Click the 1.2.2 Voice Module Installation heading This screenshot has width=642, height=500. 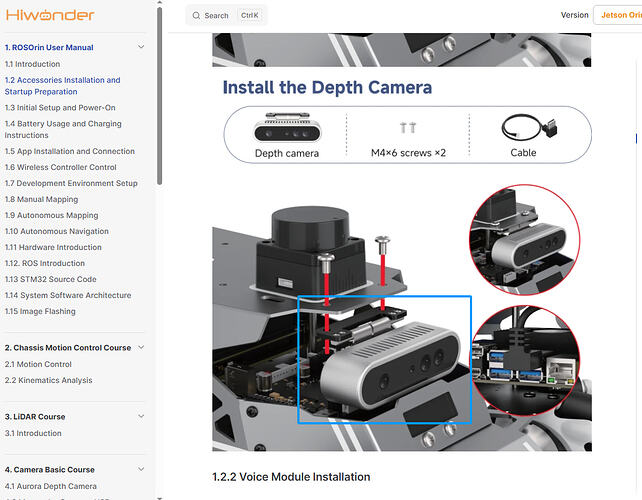pos(291,477)
